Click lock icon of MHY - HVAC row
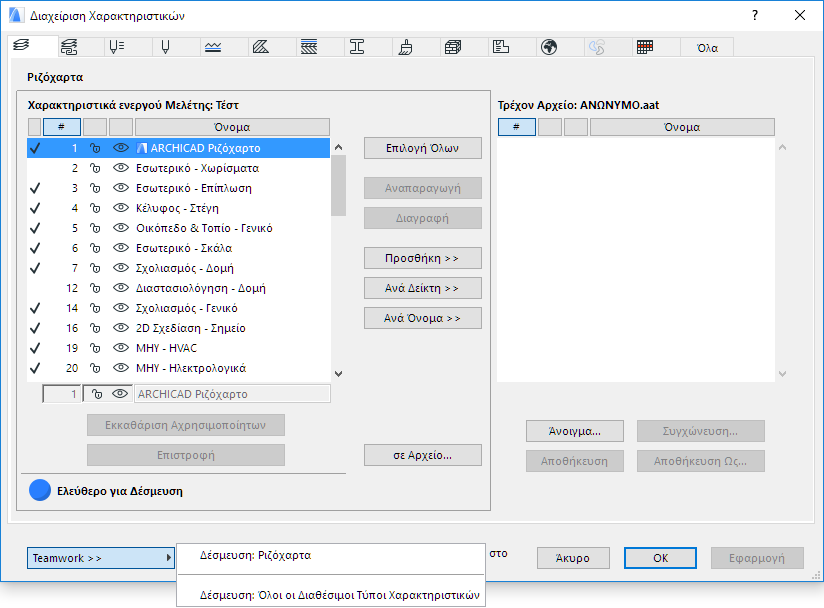 point(95,348)
